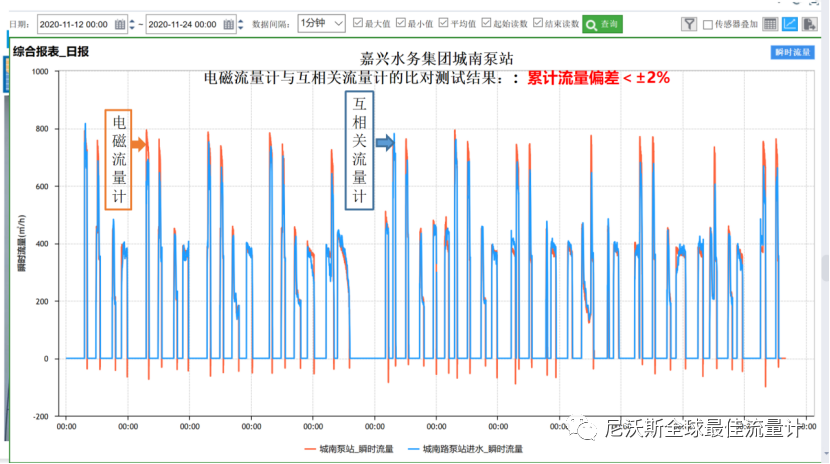Click the start date input field

[x=75, y=23]
